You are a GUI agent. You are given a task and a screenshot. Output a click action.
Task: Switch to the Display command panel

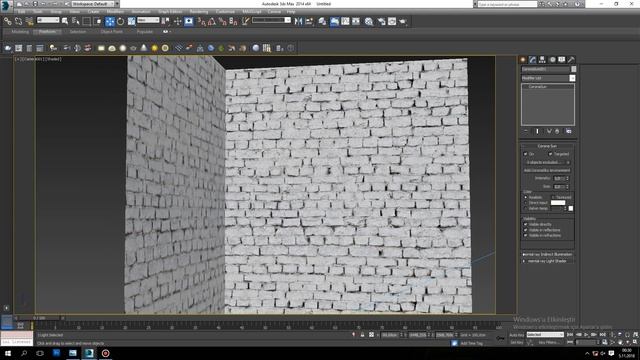coord(562,60)
